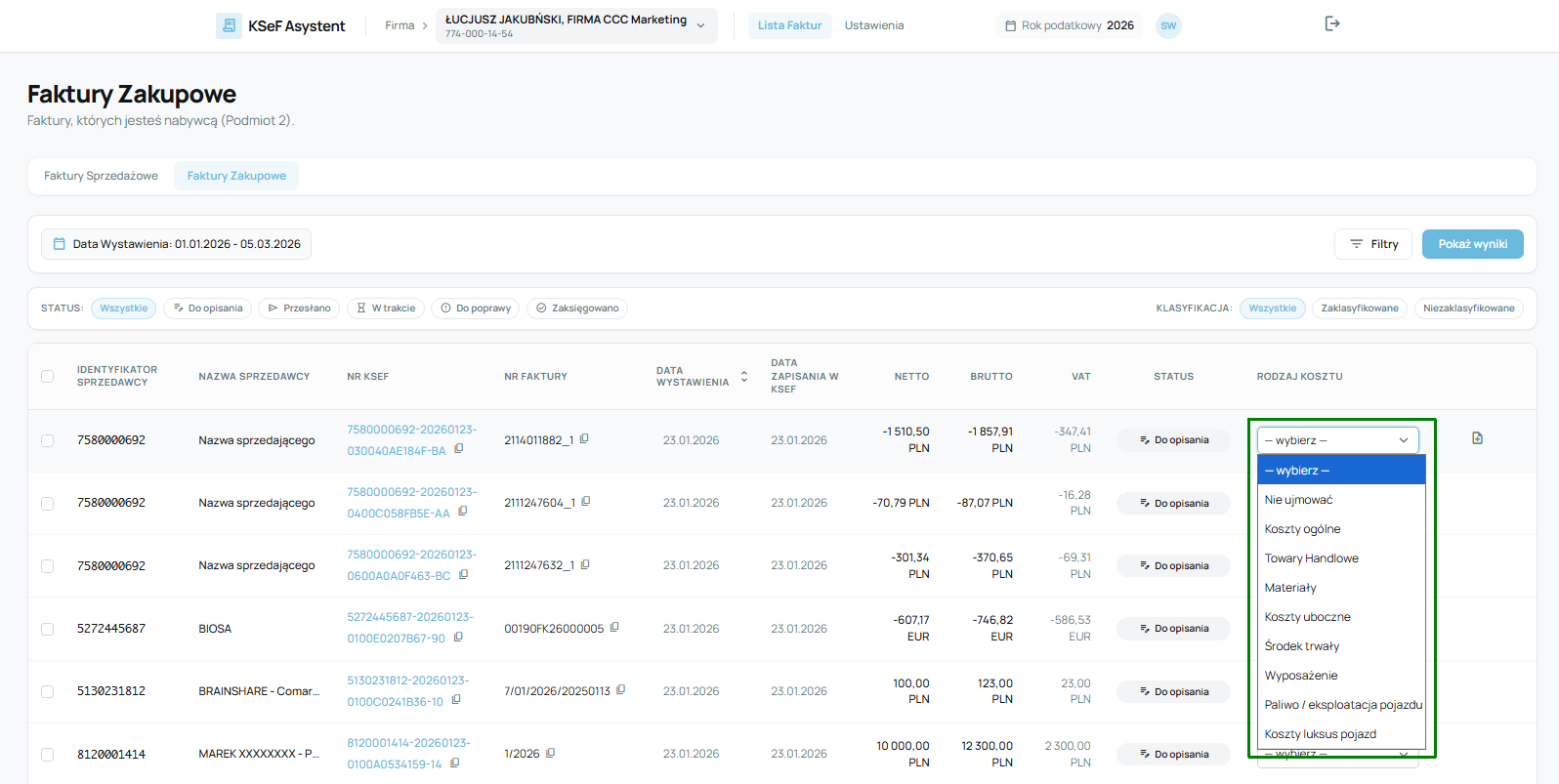Copy invoice number 1/2026

click(x=551, y=753)
